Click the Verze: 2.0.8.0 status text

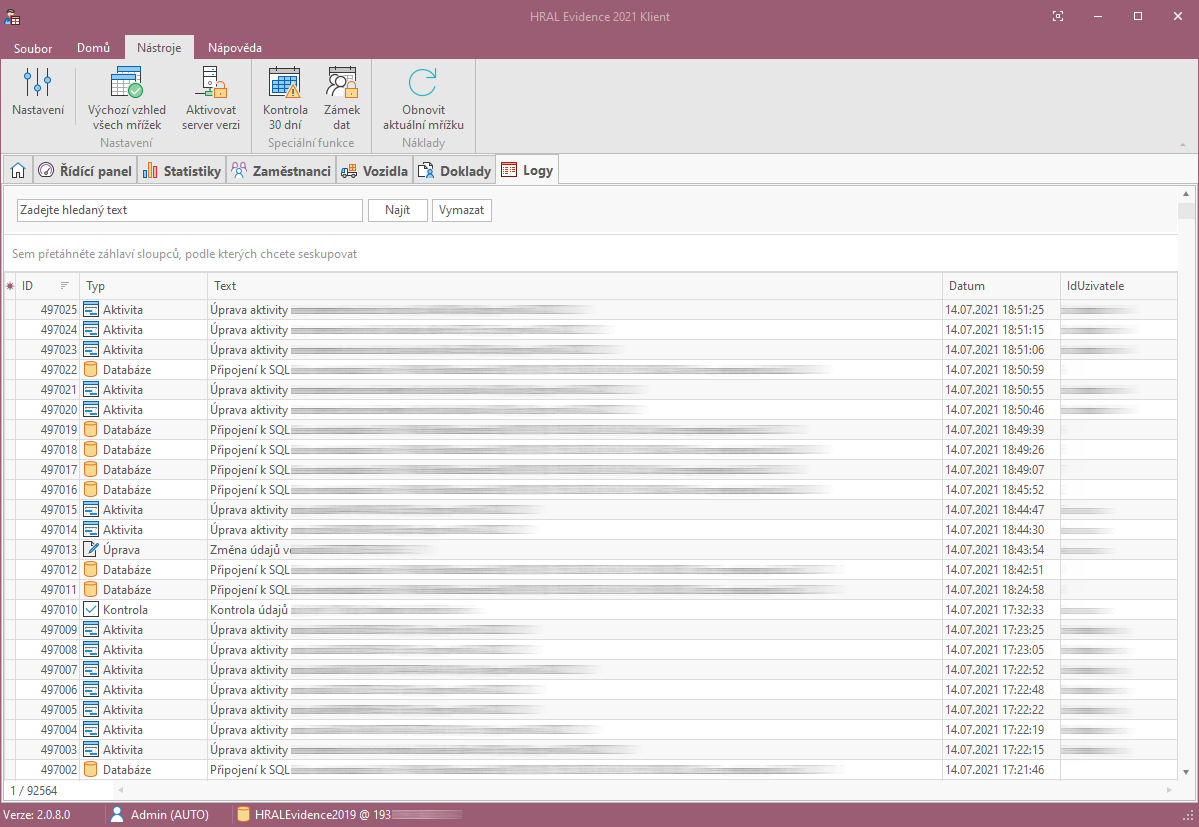[x=37, y=815]
